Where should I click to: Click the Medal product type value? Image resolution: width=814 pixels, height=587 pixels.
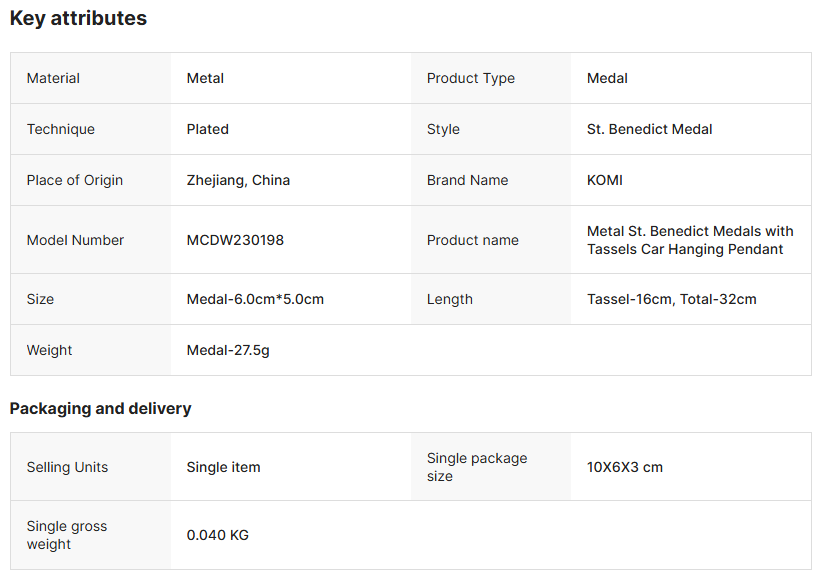click(607, 78)
